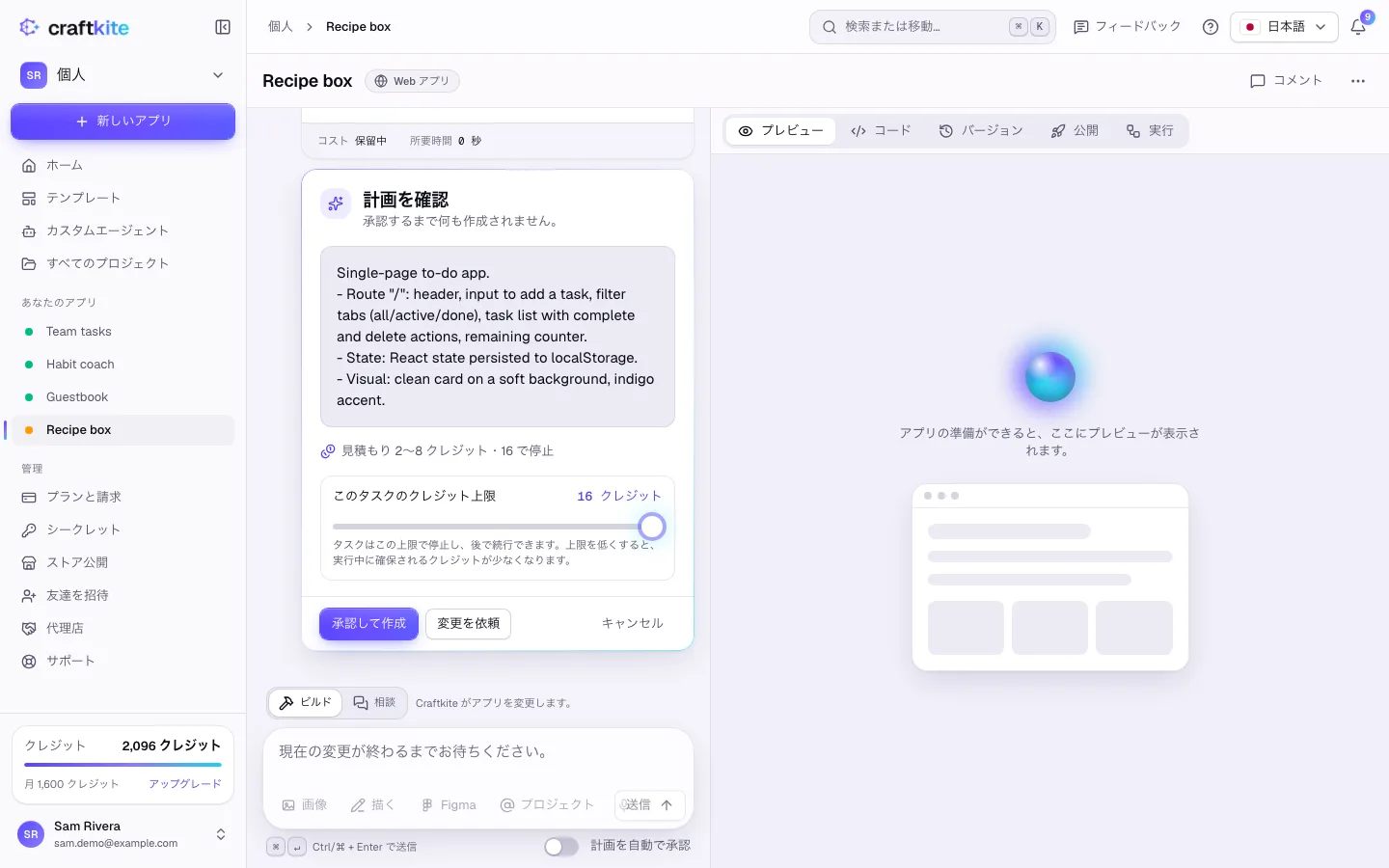Image resolution: width=1389 pixels, height=868 pixels.
Task: Click the 送信 send arrow button
Action: click(x=650, y=804)
